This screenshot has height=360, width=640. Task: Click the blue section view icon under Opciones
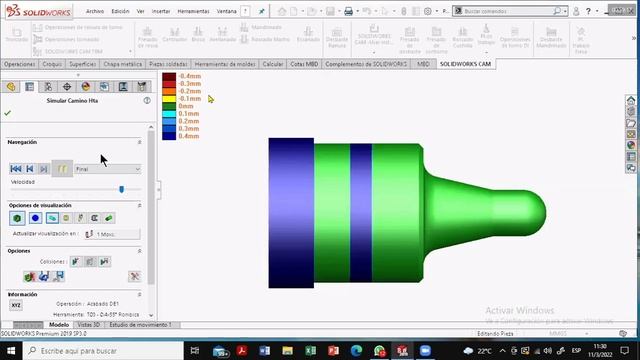click(x=44, y=277)
